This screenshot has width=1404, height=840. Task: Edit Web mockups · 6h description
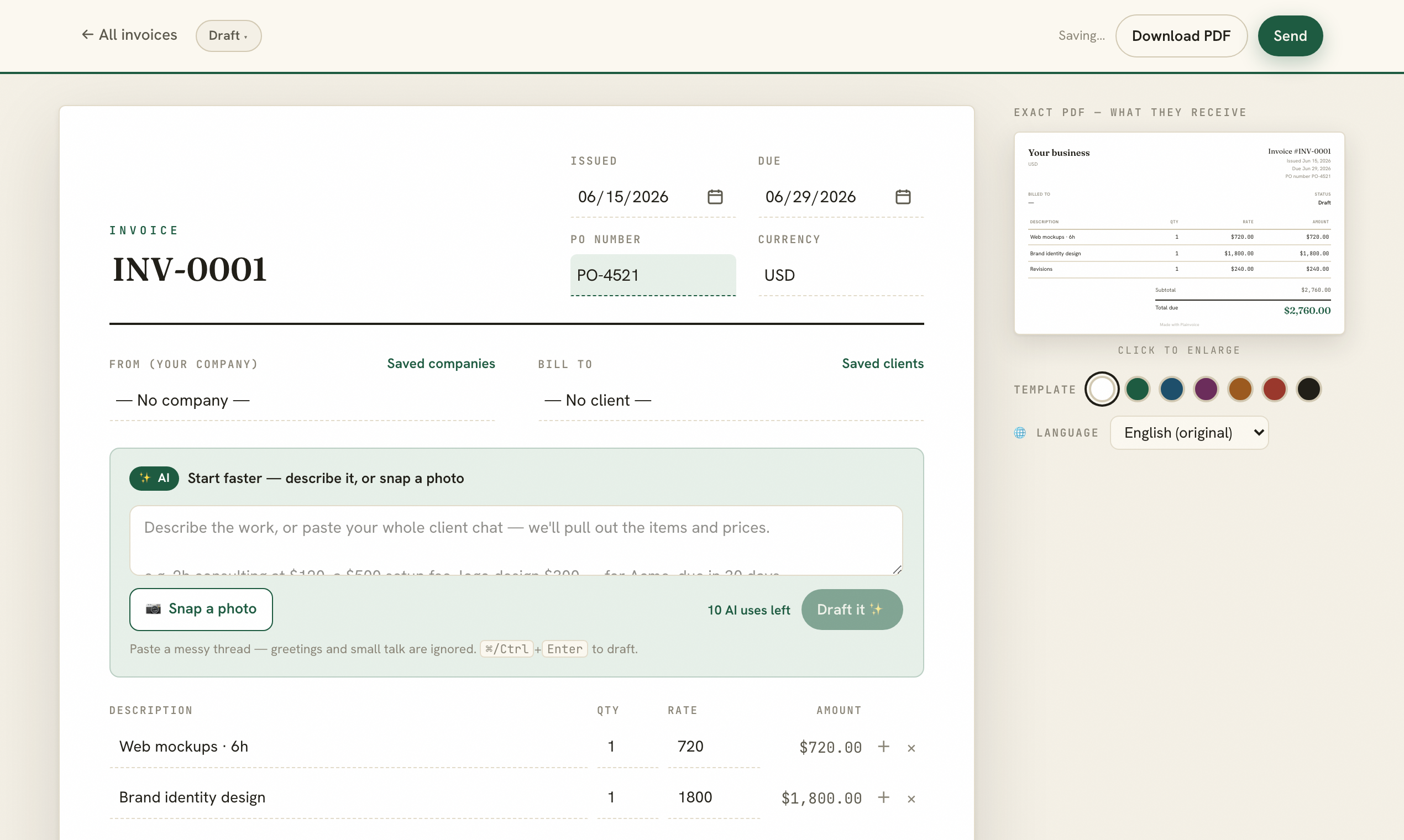tap(348, 747)
